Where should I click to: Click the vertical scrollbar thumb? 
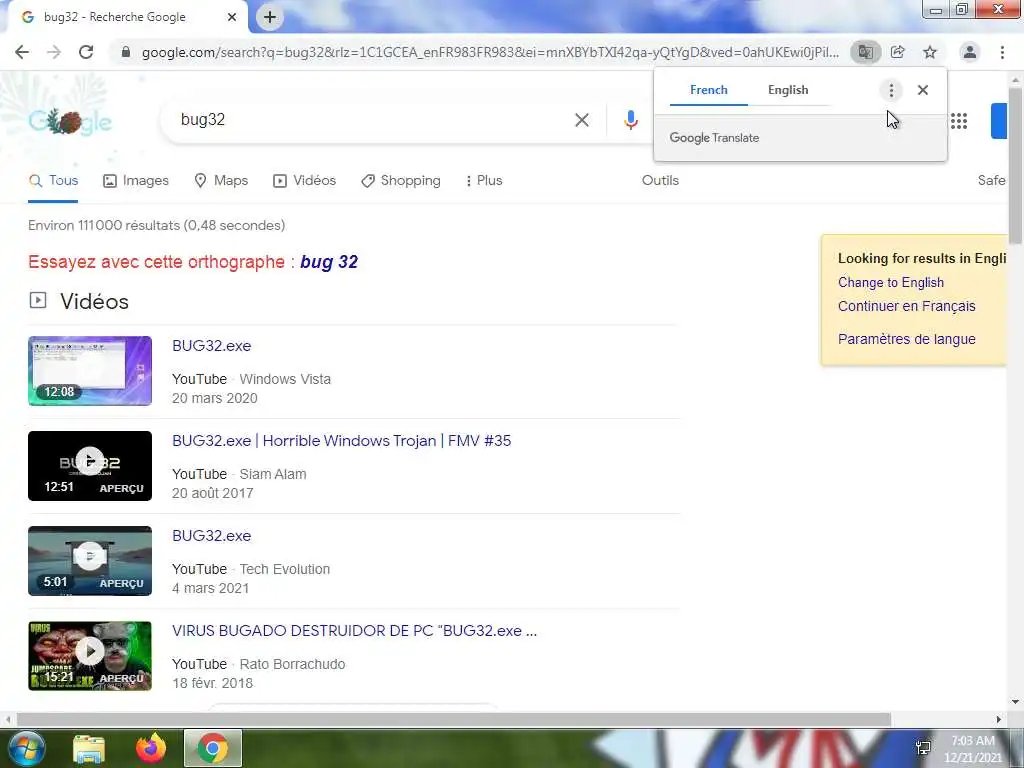pyautogui.click(x=1016, y=165)
